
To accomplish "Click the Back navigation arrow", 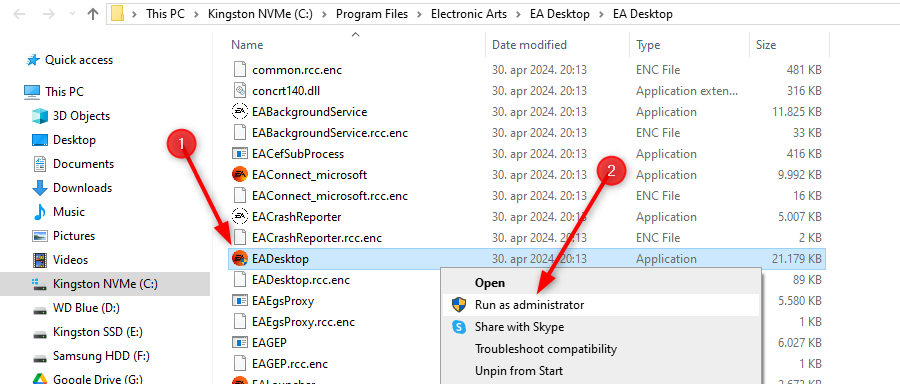I will 18,14.
